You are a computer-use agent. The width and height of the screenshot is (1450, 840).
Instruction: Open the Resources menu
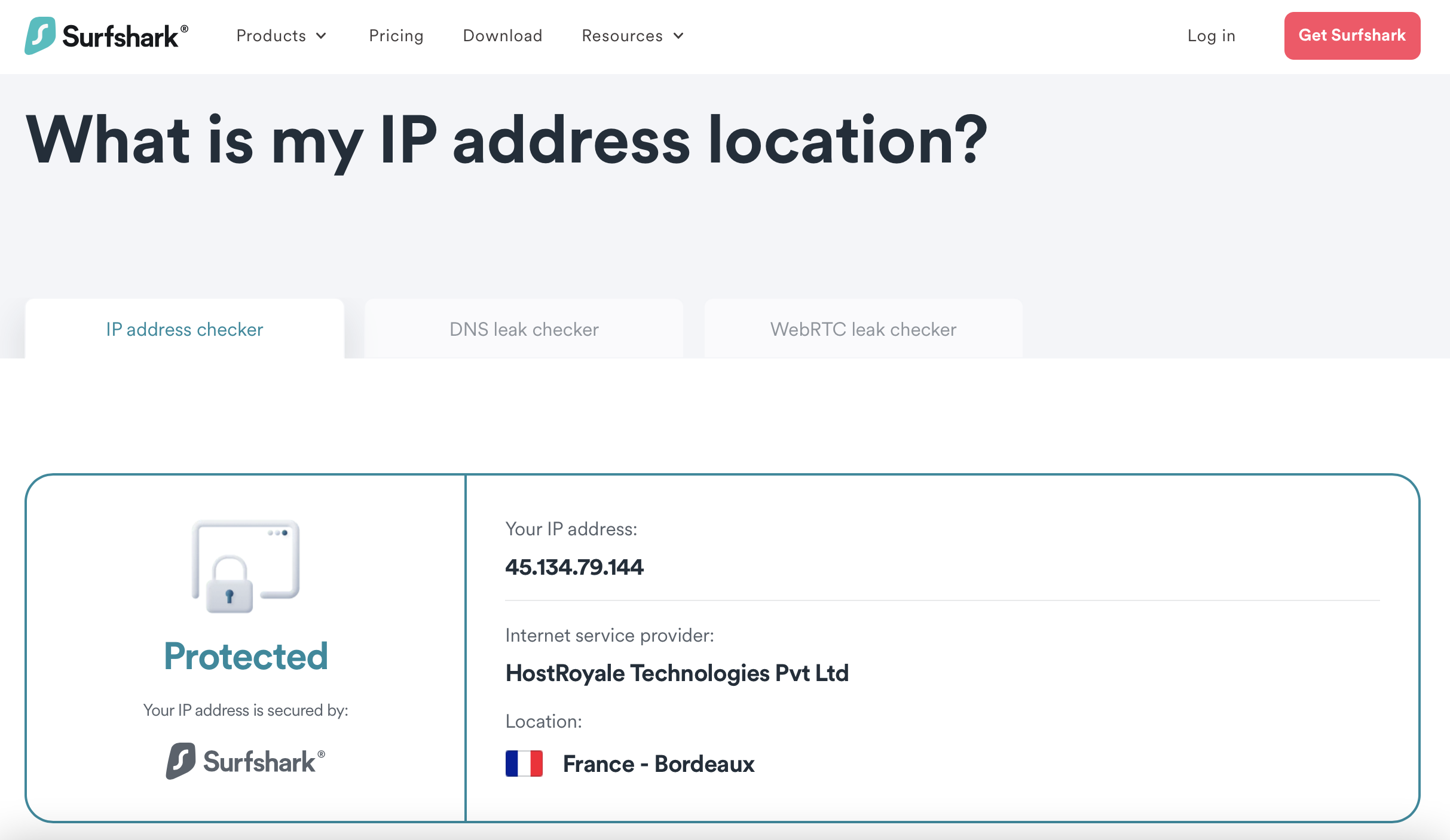click(622, 36)
